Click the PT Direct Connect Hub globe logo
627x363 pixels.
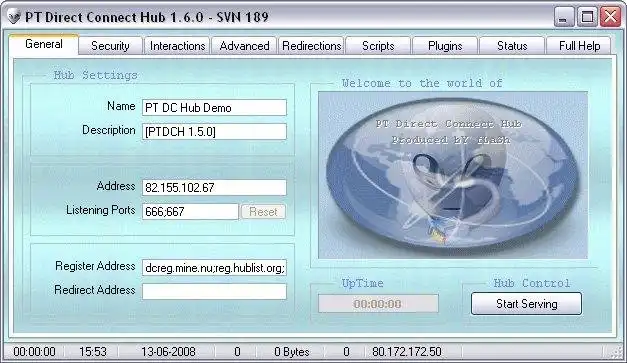pyautogui.click(x=453, y=175)
